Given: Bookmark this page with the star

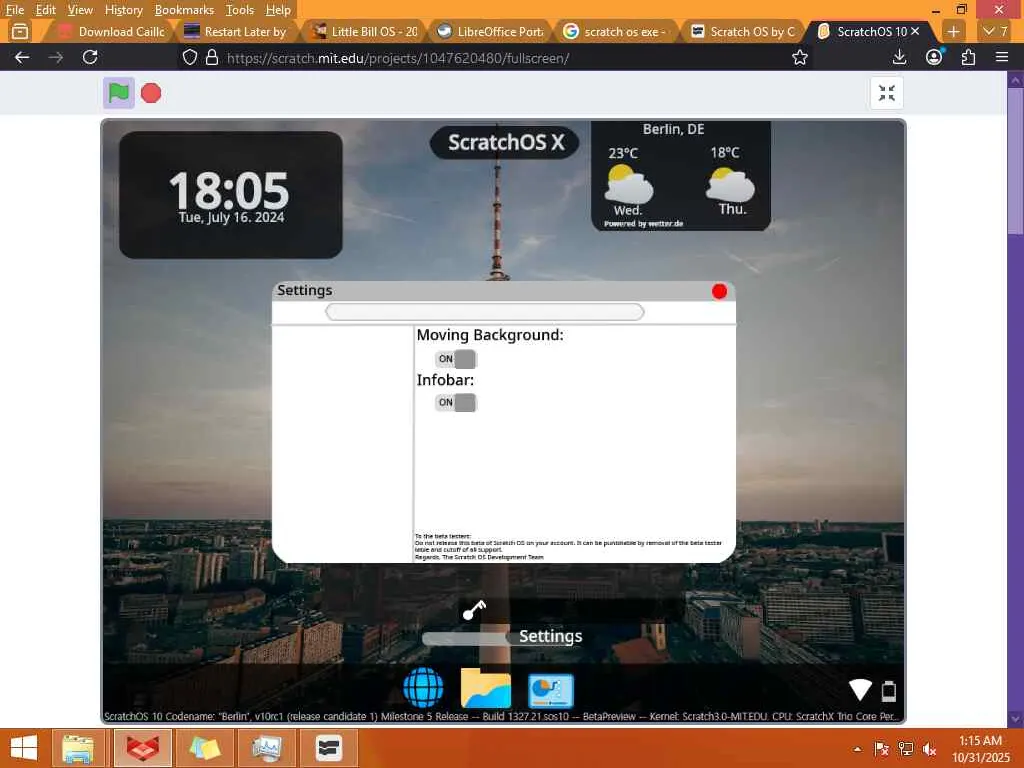Looking at the screenshot, I should click(799, 57).
